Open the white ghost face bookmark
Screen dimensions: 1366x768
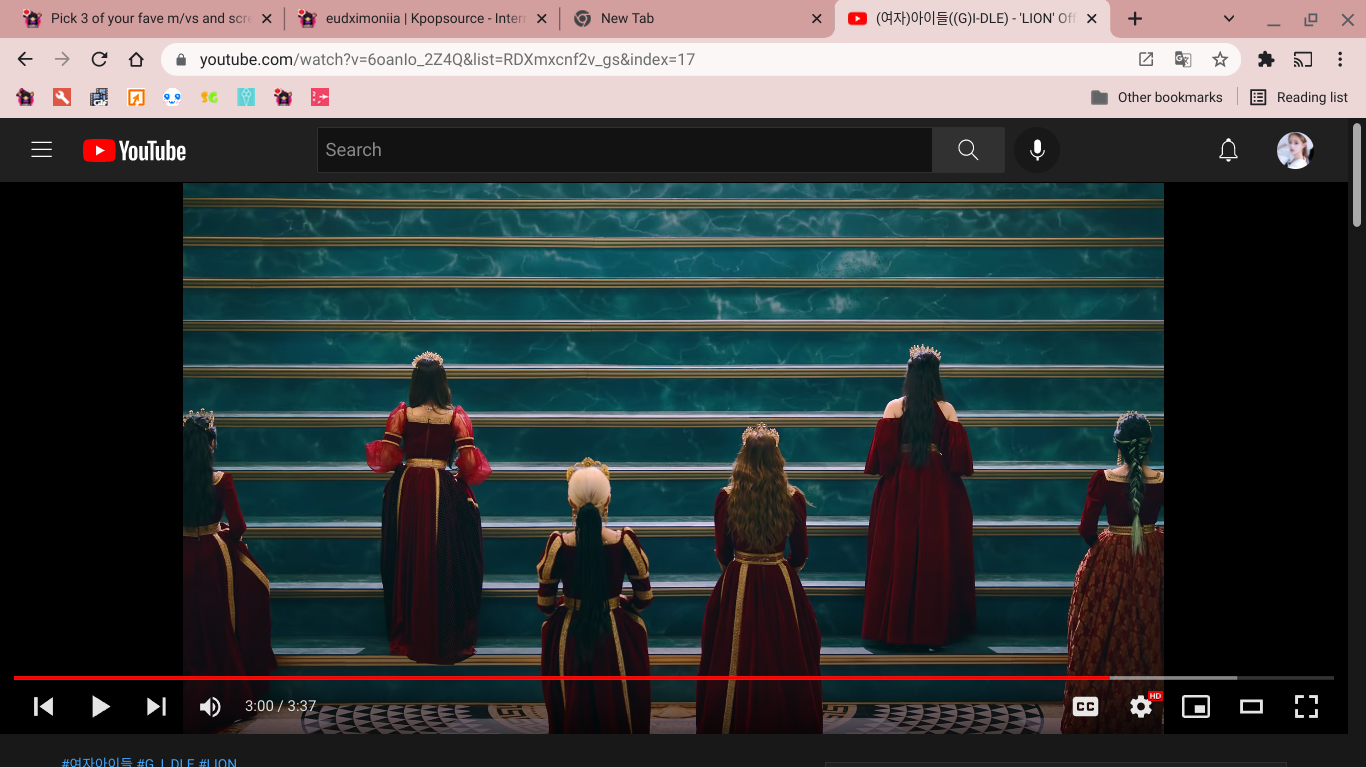(x=172, y=97)
